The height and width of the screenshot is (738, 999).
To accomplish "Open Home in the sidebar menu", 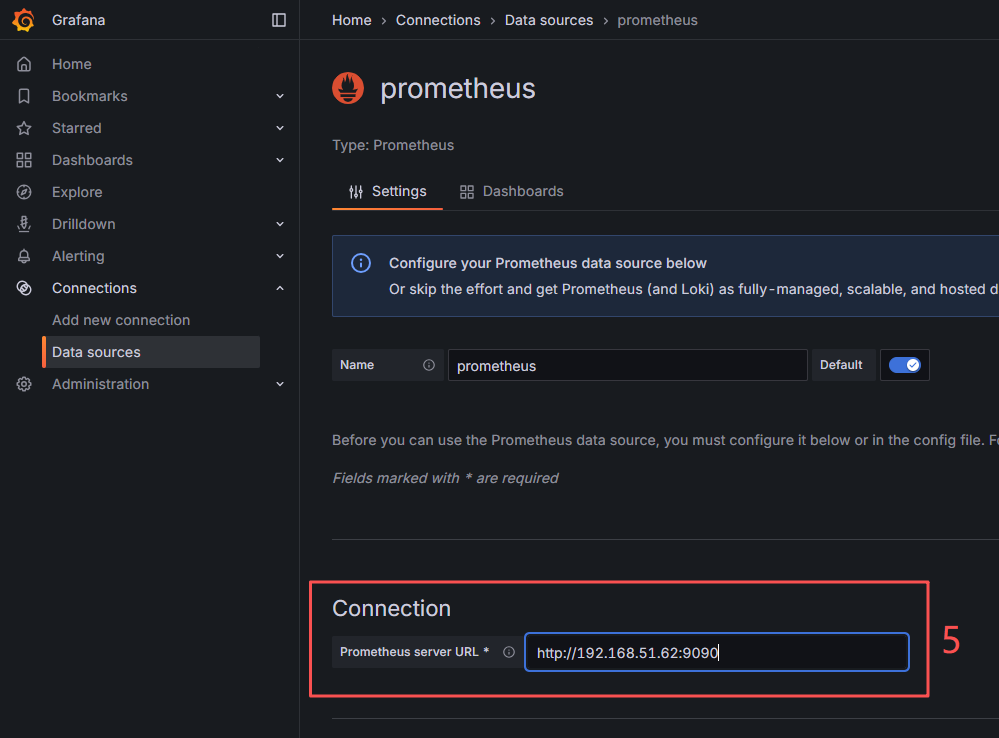I will [71, 64].
